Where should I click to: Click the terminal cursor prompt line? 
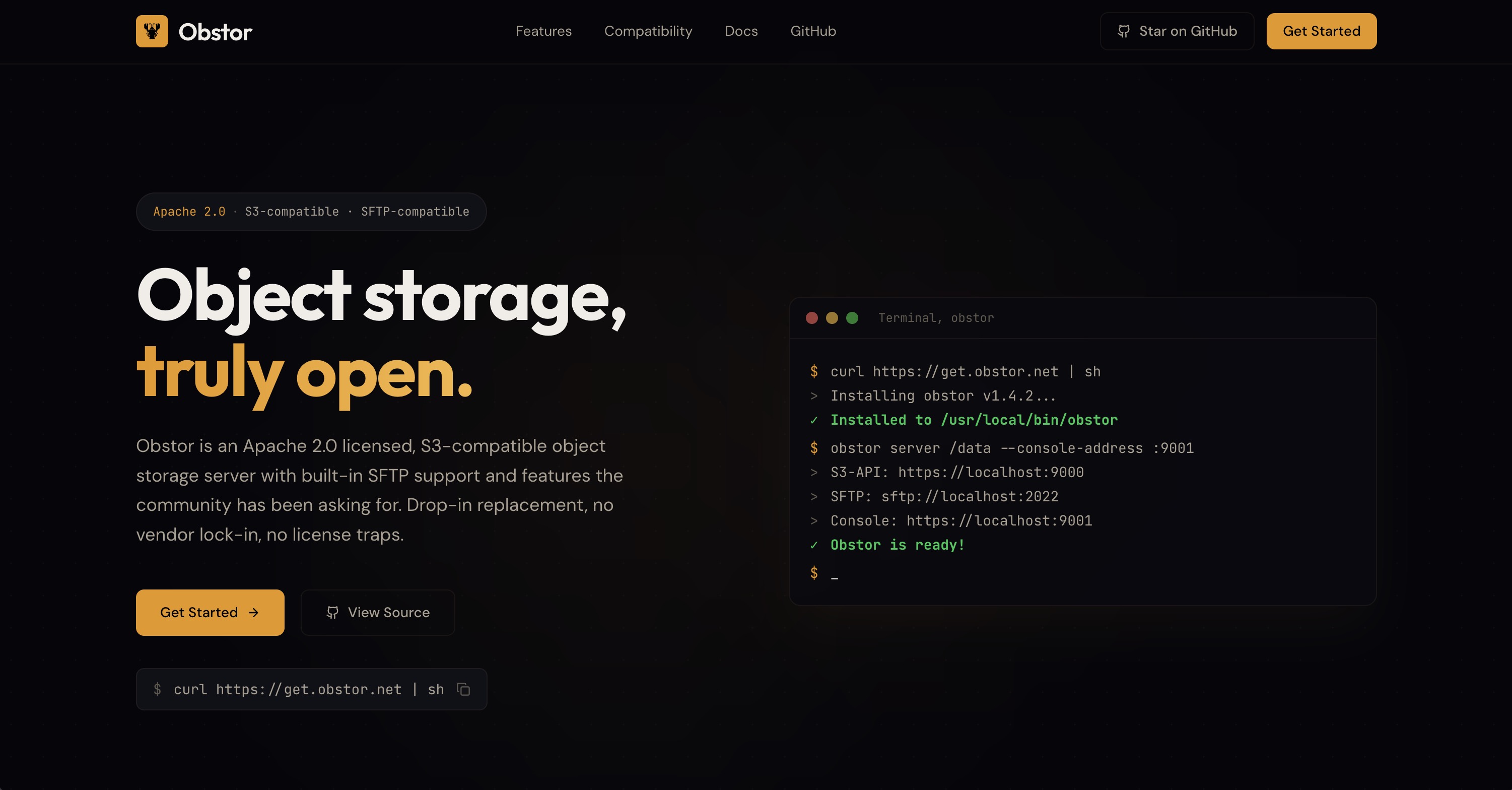click(824, 573)
